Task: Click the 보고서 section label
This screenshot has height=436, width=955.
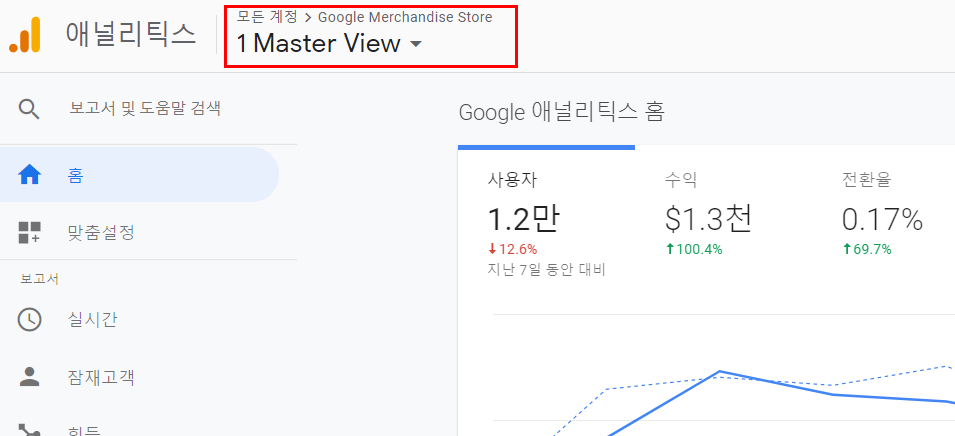Action: [x=40, y=279]
